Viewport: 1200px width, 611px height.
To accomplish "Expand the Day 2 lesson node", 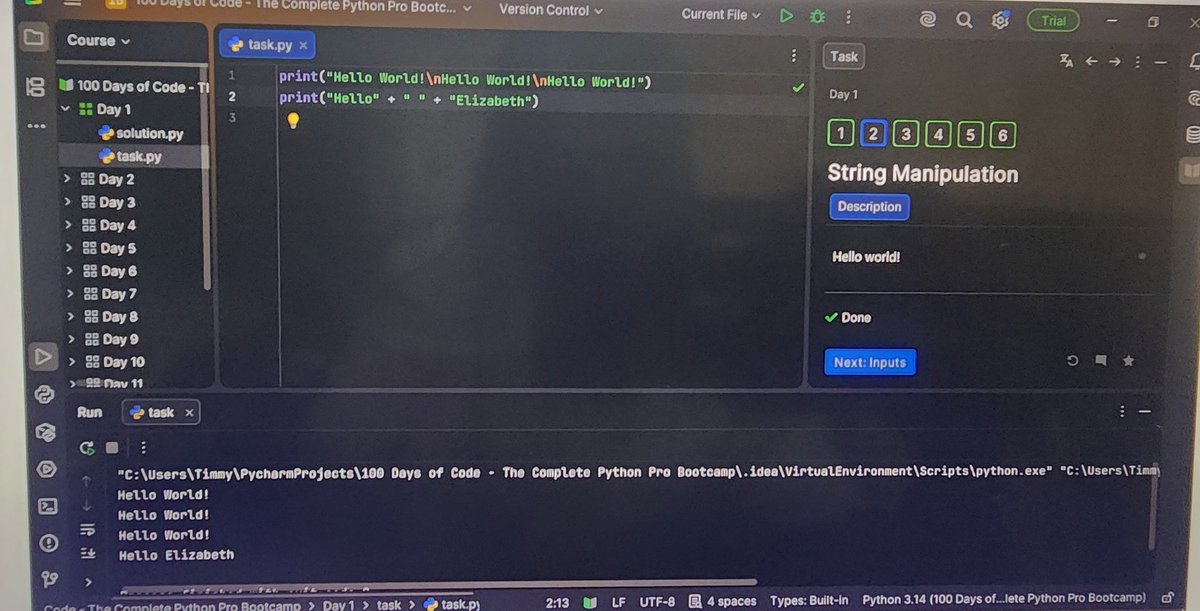I will point(67,179).
